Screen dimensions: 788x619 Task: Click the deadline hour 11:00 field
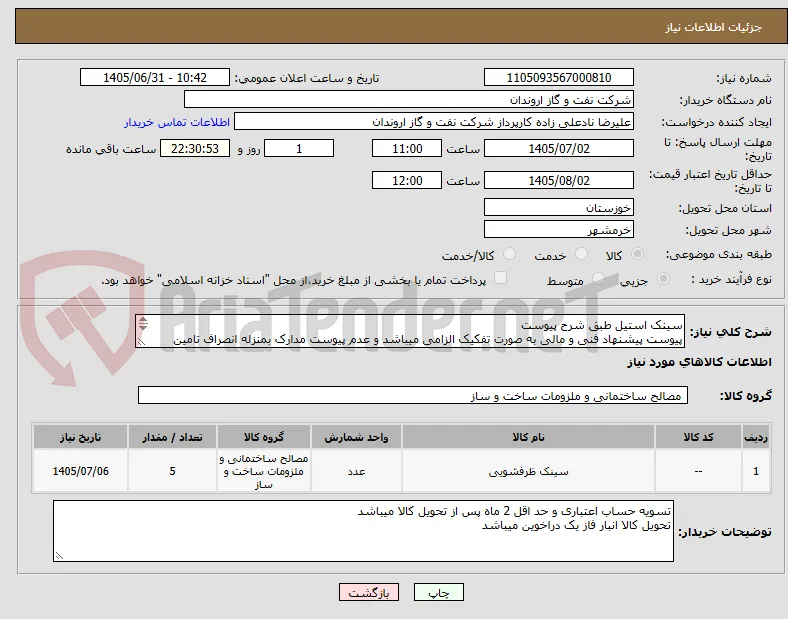point(407,148)
